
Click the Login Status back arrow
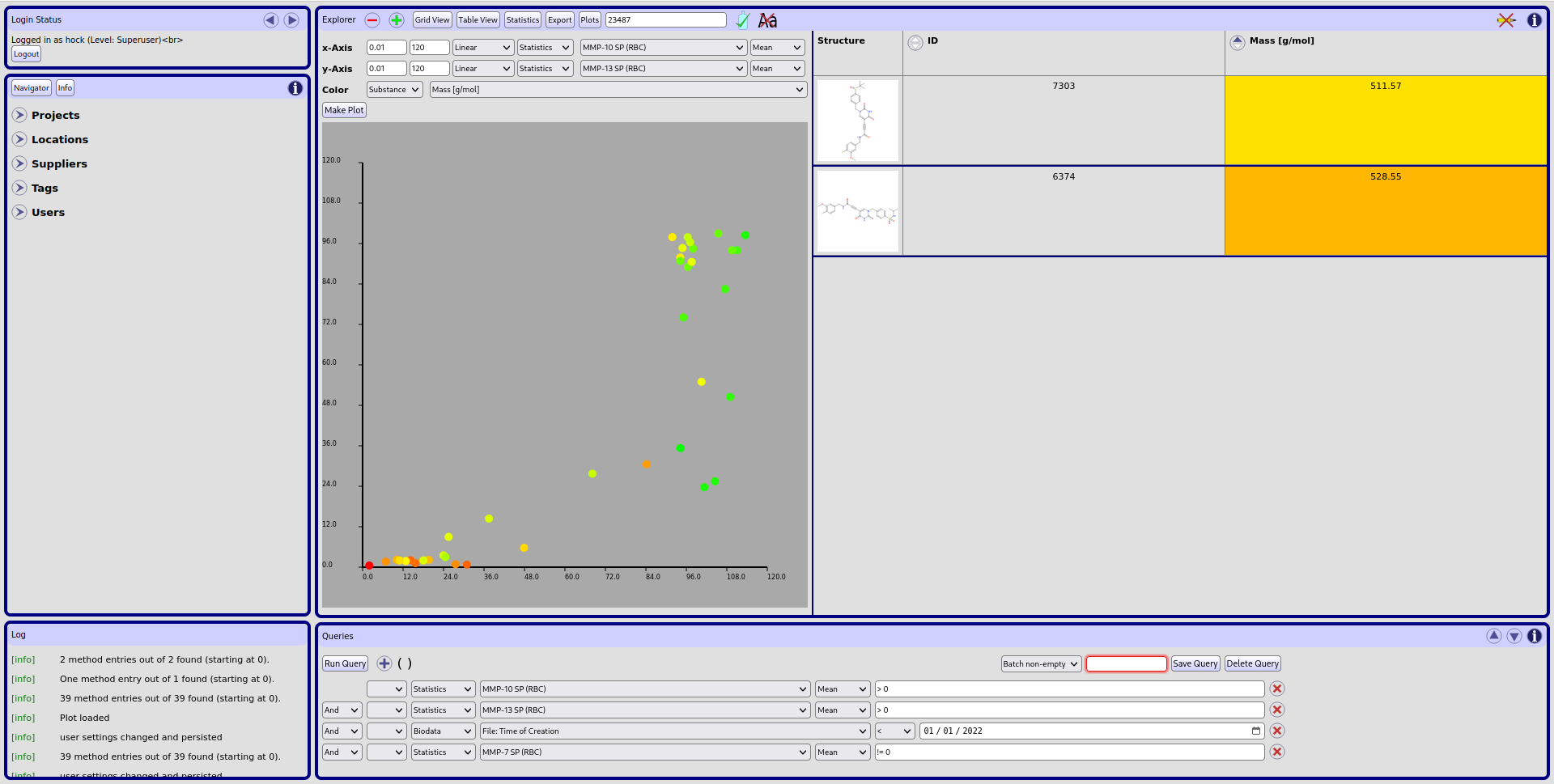tap(271, 20)
